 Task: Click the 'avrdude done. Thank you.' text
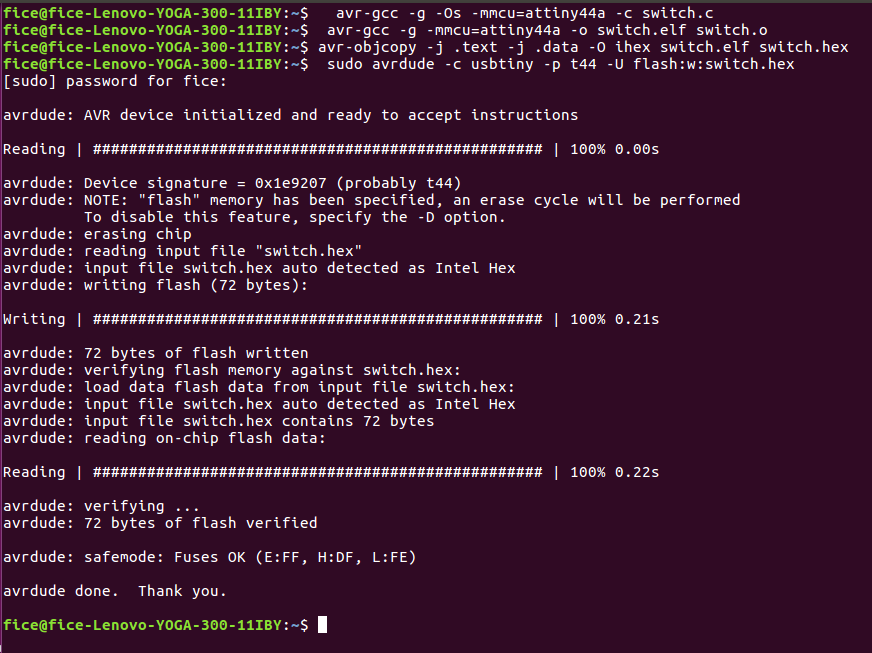[x=115, y=592]
